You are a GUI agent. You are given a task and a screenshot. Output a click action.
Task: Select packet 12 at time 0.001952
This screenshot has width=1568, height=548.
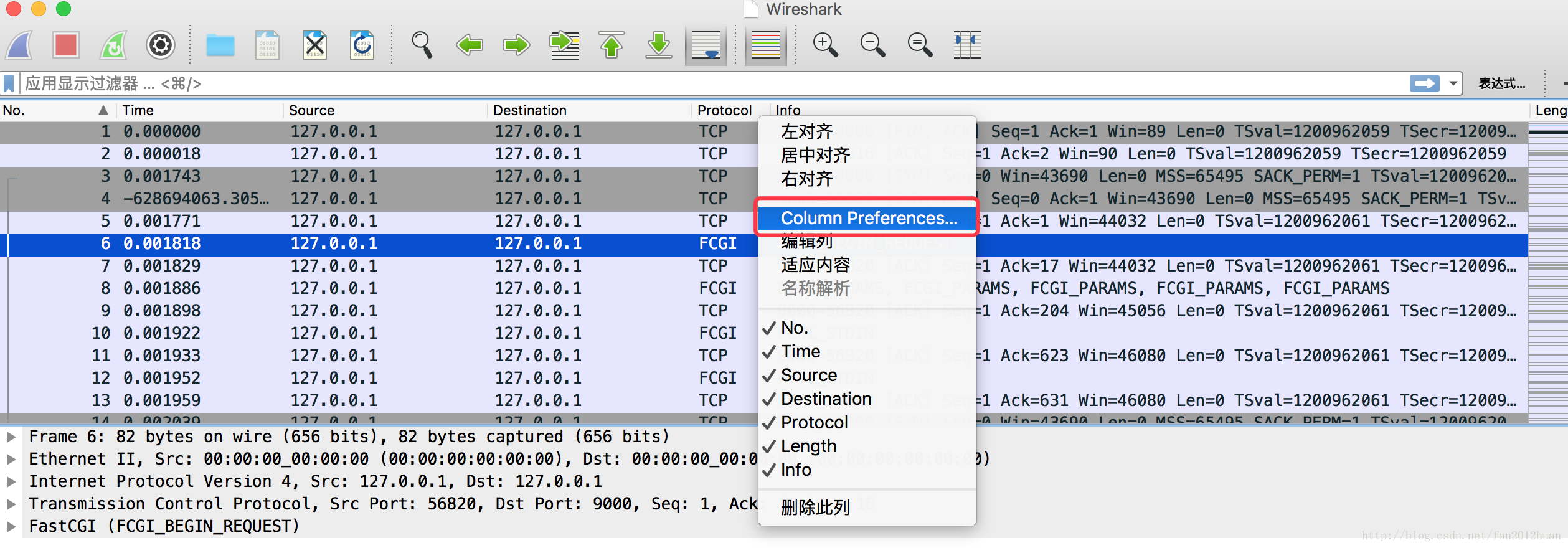click(764, 378)
